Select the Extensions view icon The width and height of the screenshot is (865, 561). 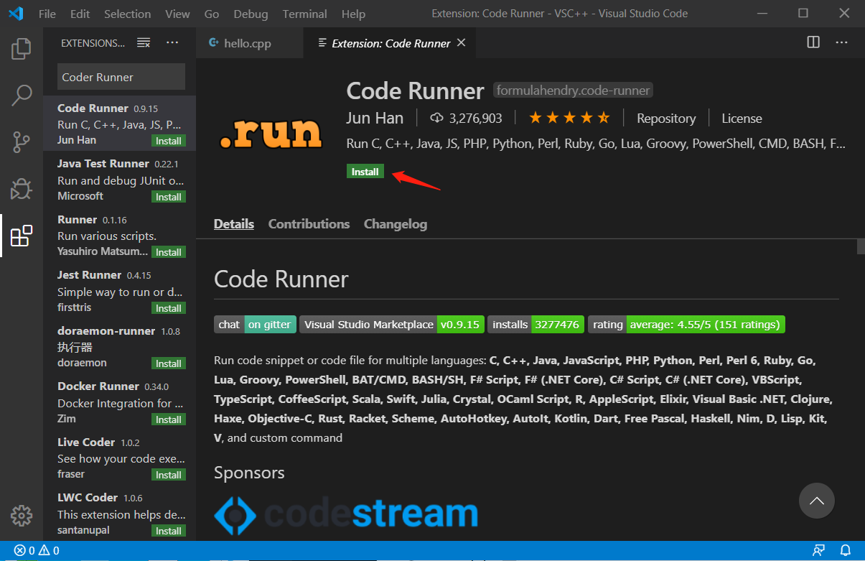click(21, 236)
